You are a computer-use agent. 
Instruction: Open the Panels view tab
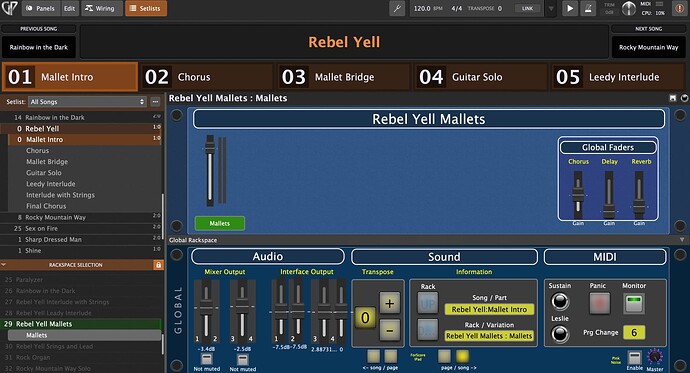(x=40, y=8)
